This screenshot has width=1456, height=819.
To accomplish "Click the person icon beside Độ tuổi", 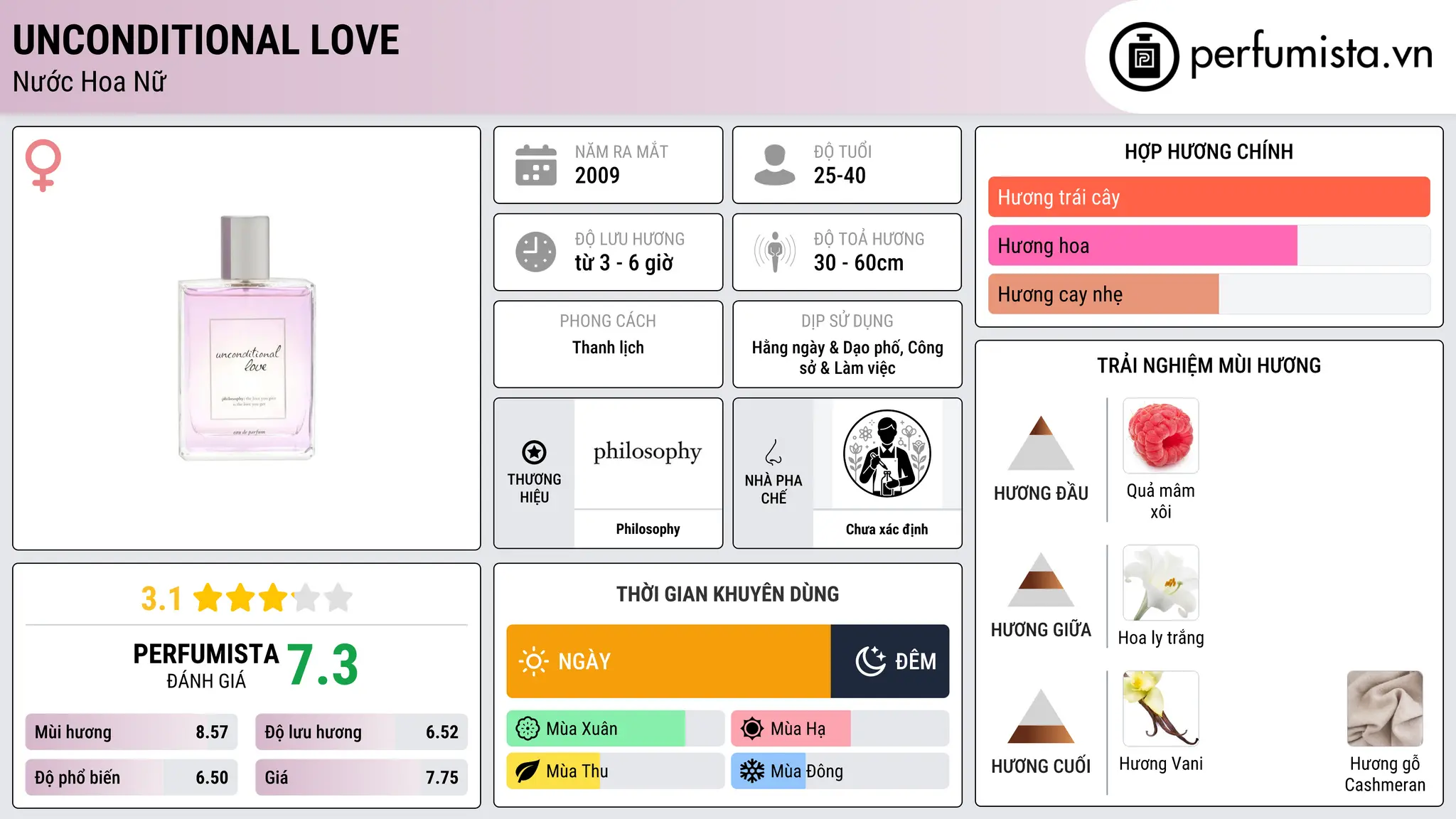I will (x=774, y=165).
